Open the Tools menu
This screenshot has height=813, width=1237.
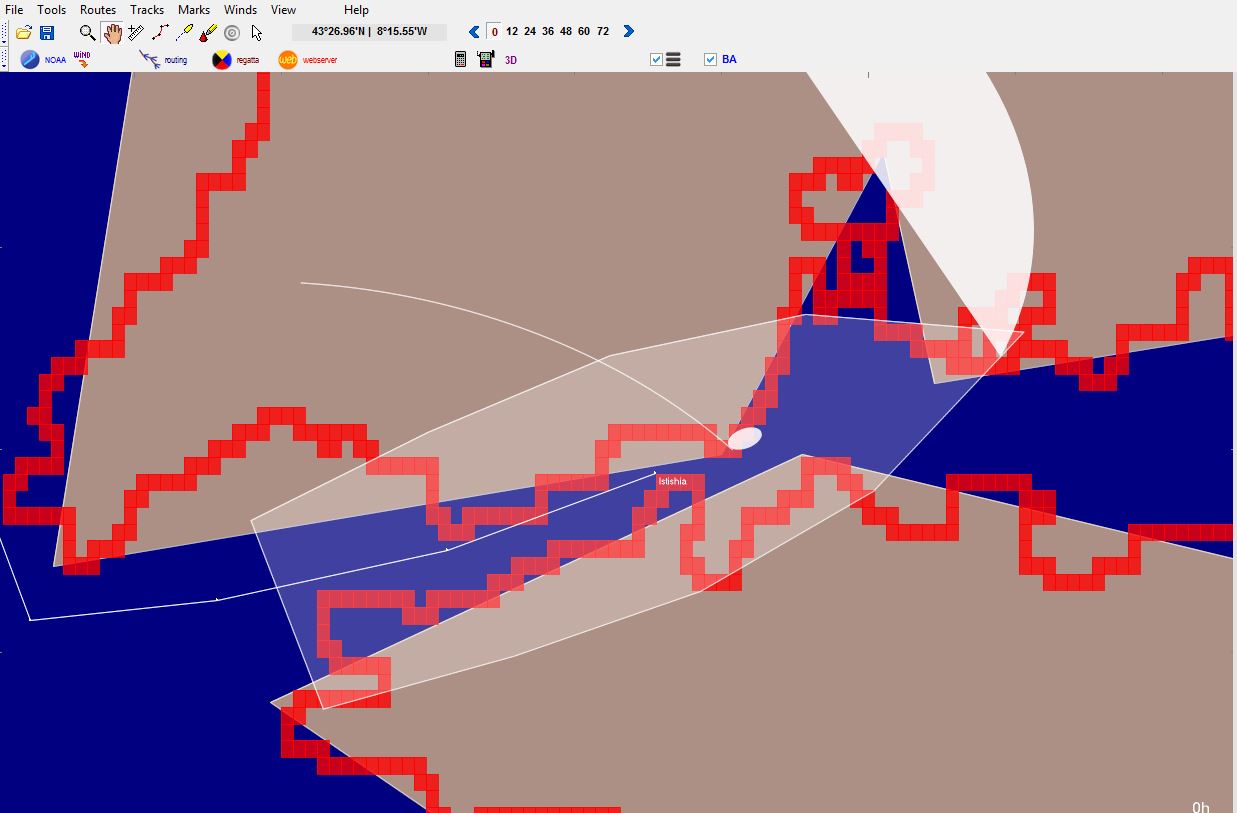(x=52, y=9)
